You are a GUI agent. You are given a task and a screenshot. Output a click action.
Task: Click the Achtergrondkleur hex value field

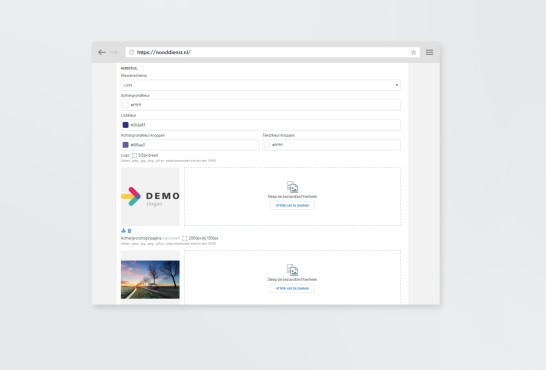tap(260, 105)
